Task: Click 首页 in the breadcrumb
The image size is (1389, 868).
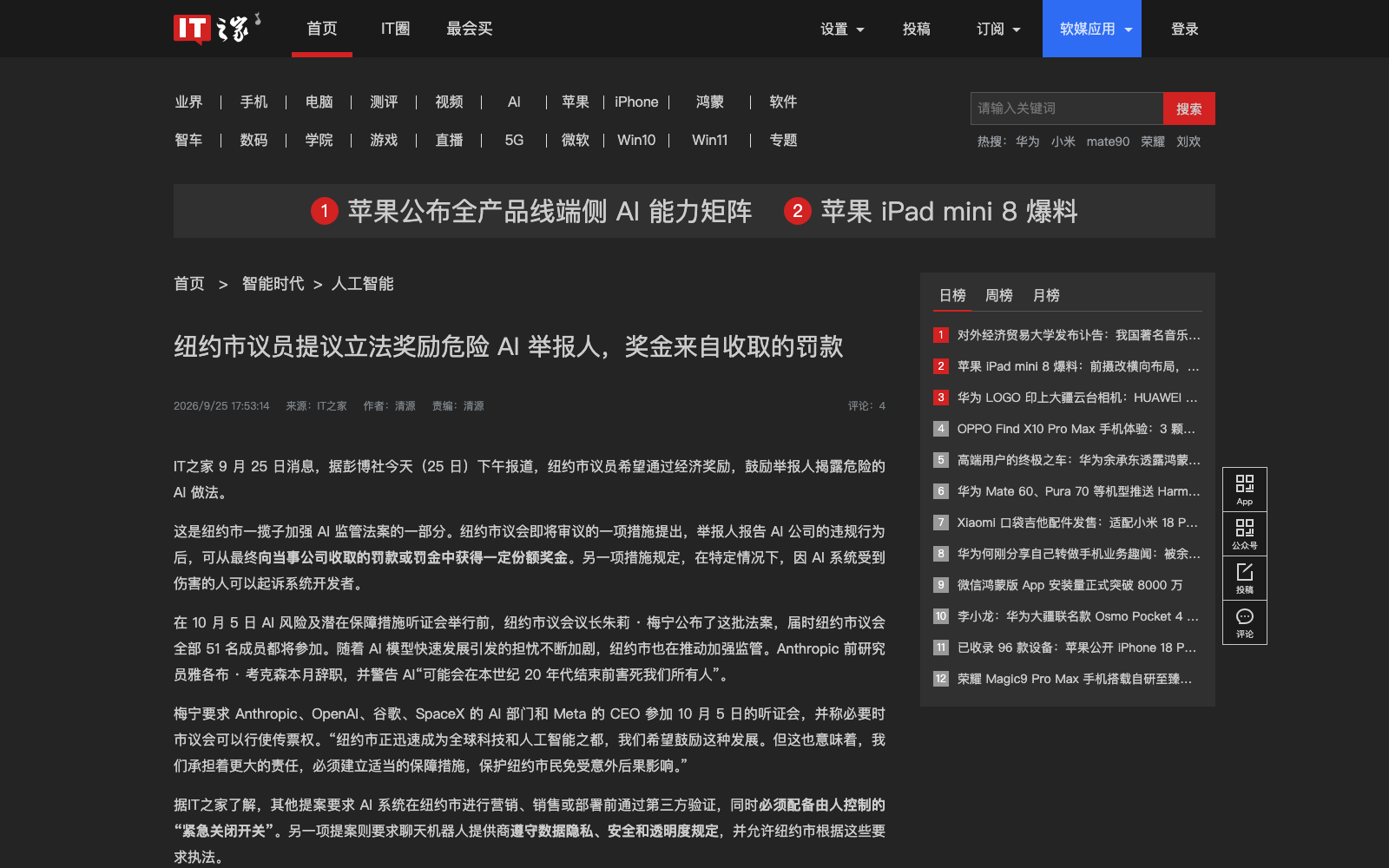Action: click(x=189, y=284)
